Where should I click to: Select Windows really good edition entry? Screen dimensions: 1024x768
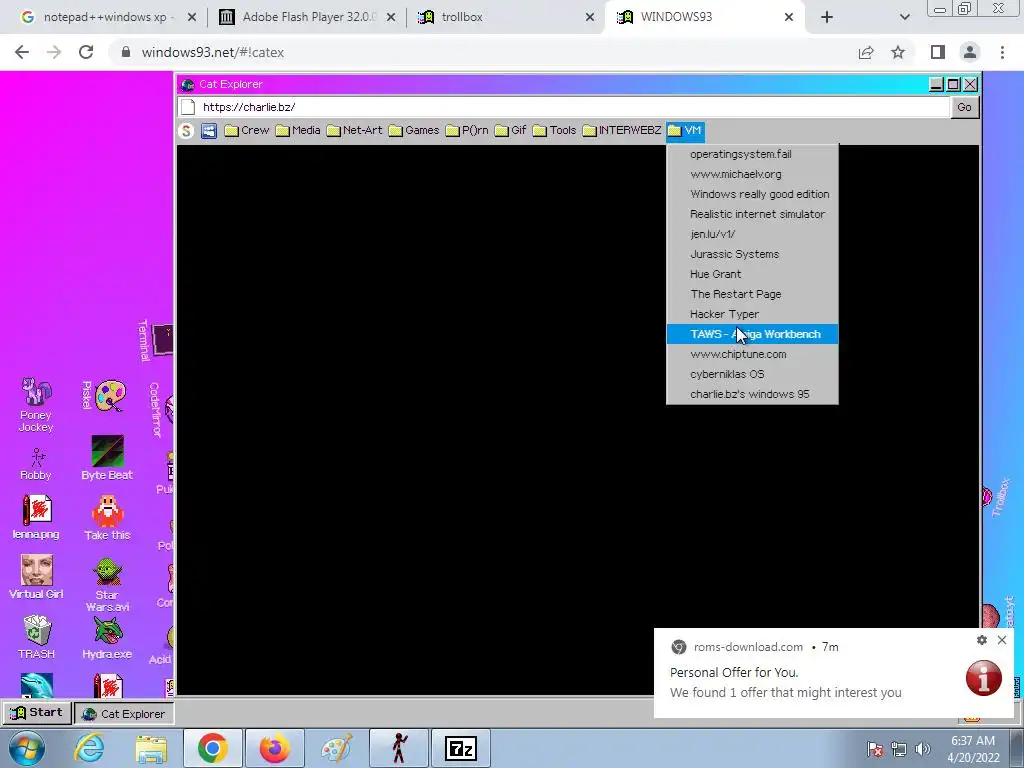(x=752, y=194)
